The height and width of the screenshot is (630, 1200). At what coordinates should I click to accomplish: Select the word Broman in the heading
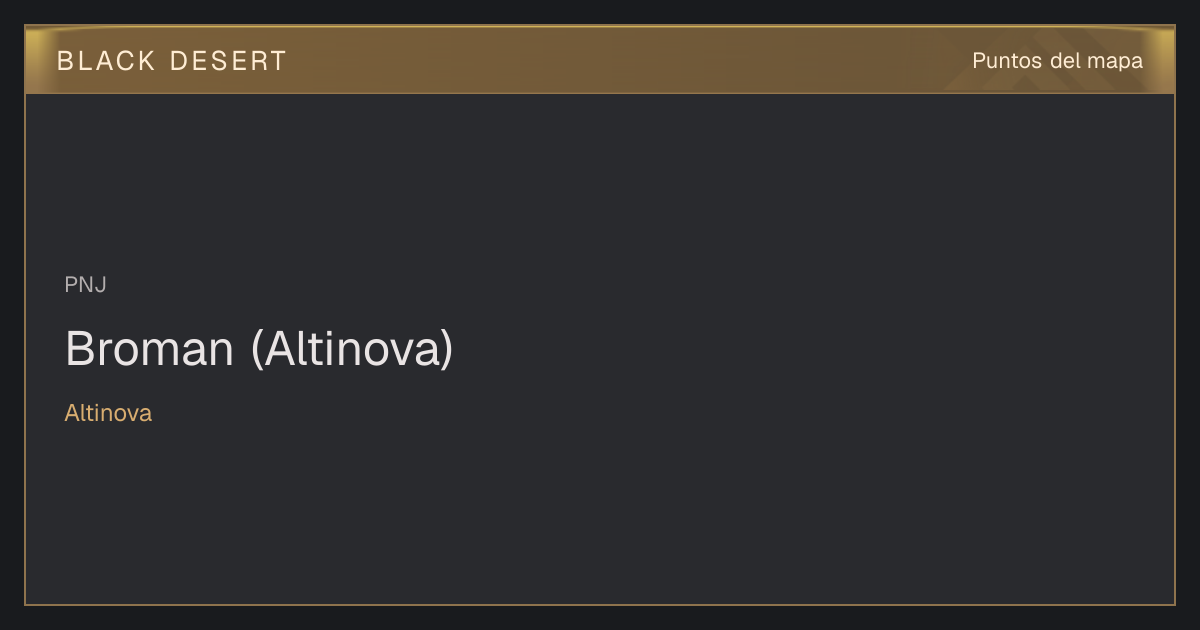(x=149, y=349)
